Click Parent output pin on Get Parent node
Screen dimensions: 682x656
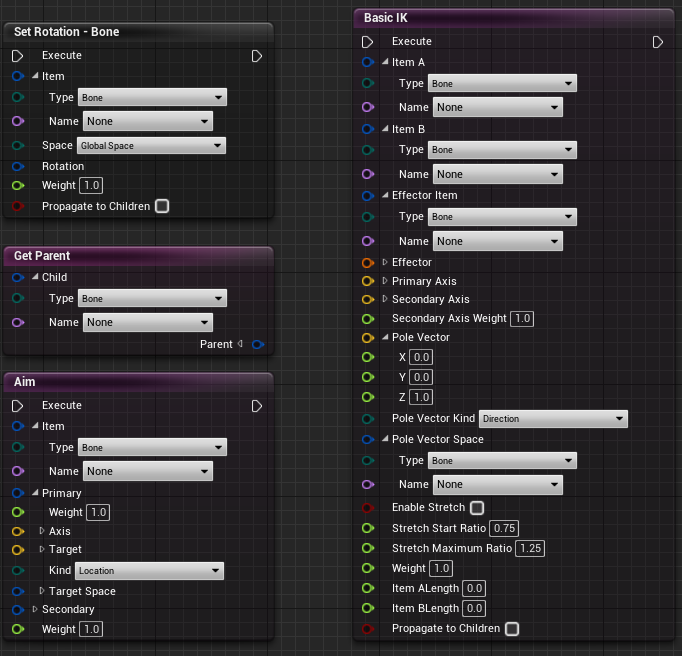[x=258, y=345]
